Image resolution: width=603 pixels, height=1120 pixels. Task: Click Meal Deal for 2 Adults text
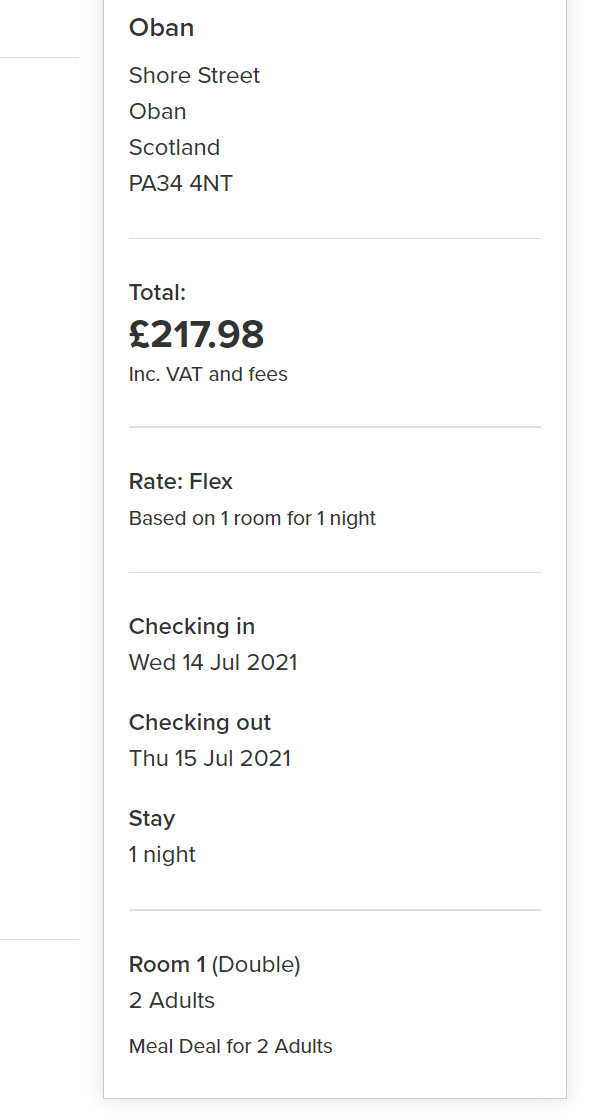coord(230,1047)
